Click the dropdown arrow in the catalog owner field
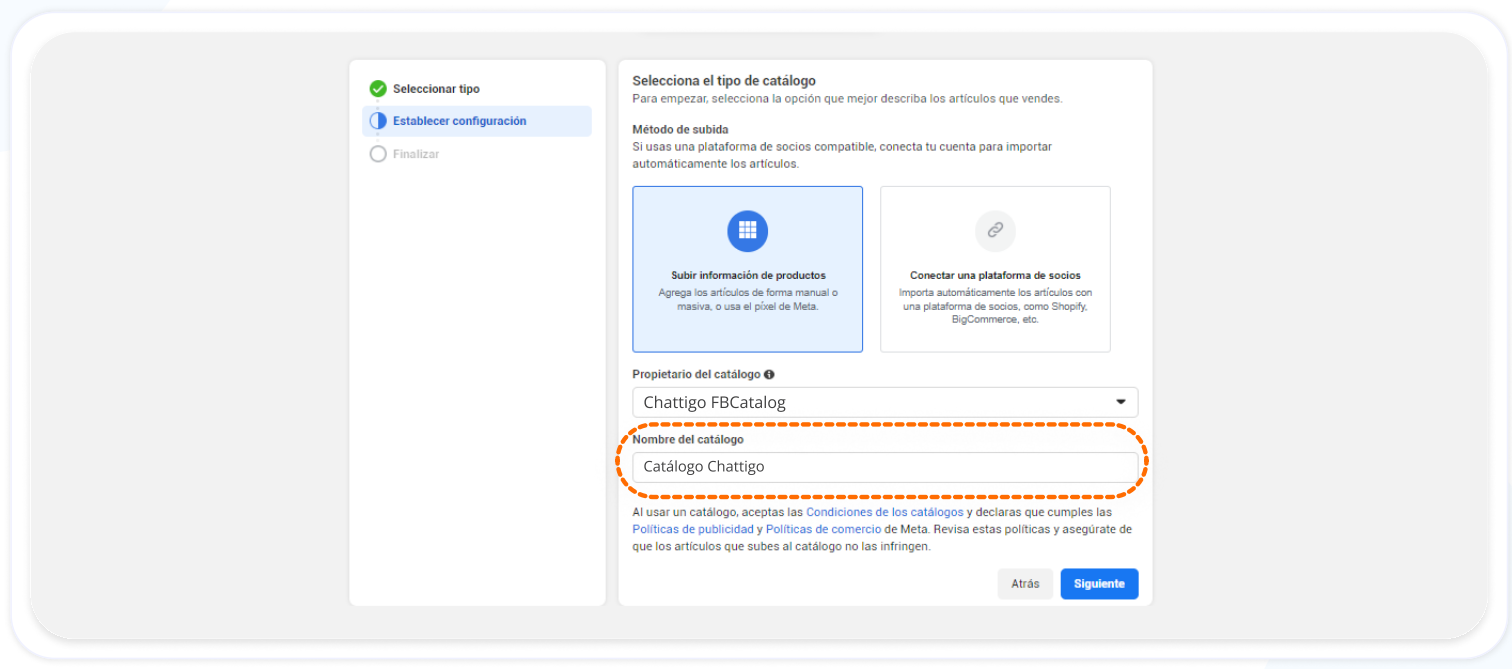 tap(1120, 403)
